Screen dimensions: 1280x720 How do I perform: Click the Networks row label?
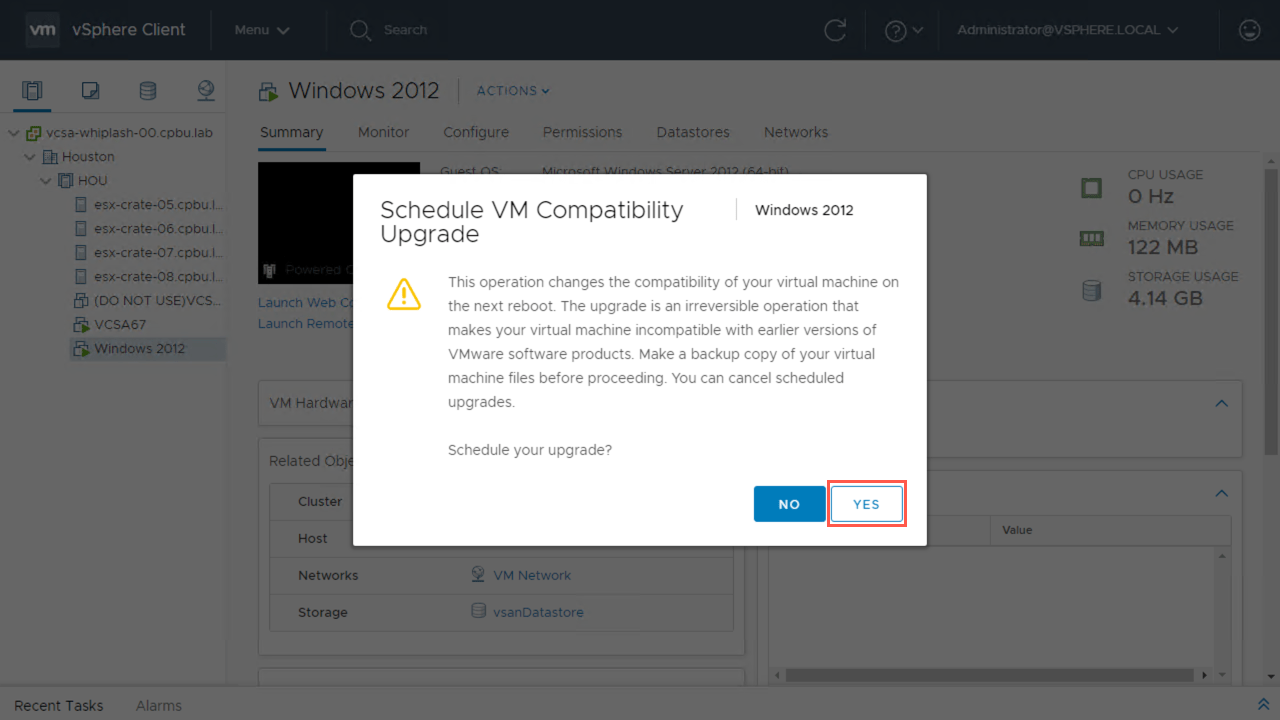click(x=328, y=575)
